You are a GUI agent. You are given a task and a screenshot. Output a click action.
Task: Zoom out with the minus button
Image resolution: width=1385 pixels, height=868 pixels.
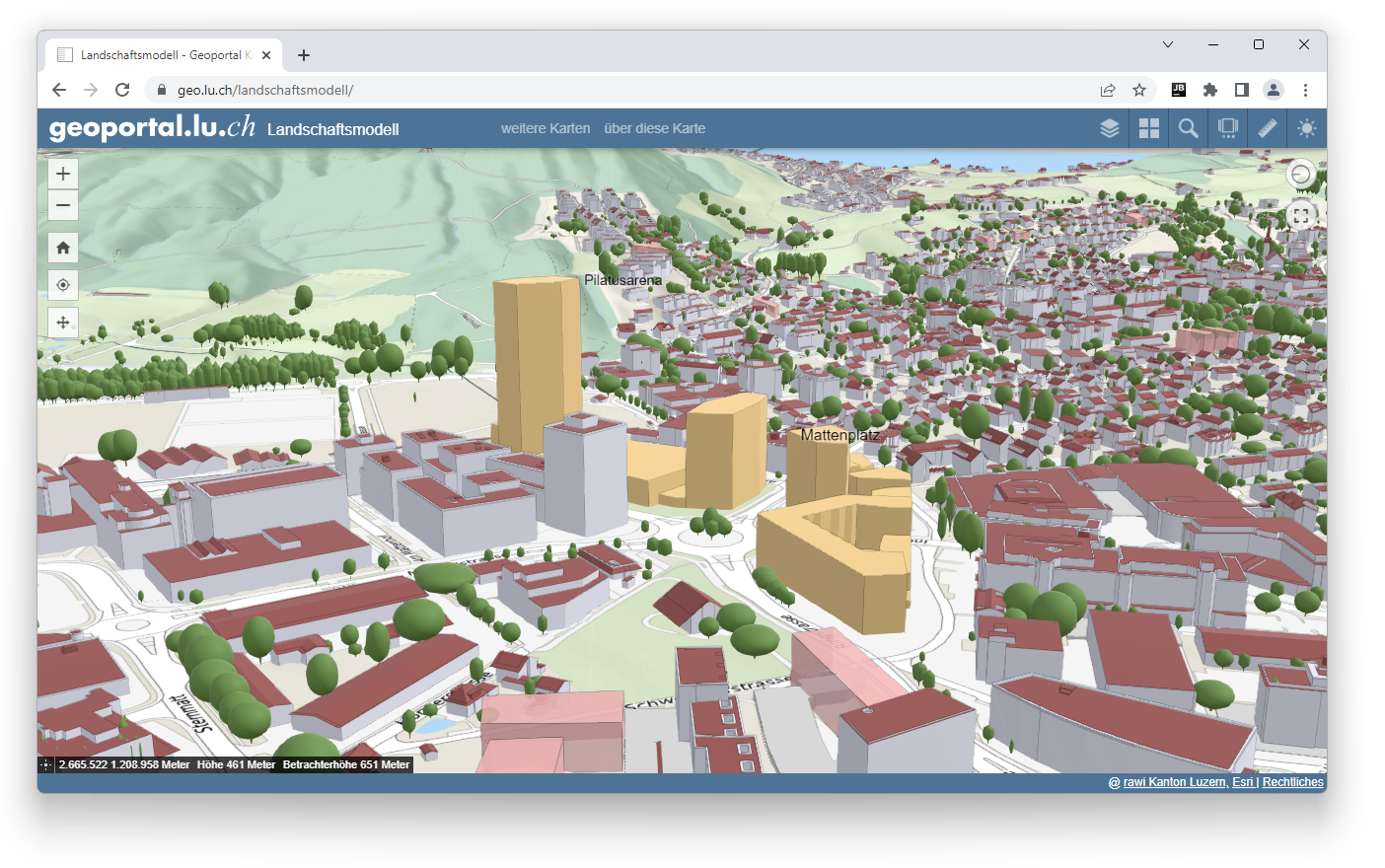click(63, 205)
